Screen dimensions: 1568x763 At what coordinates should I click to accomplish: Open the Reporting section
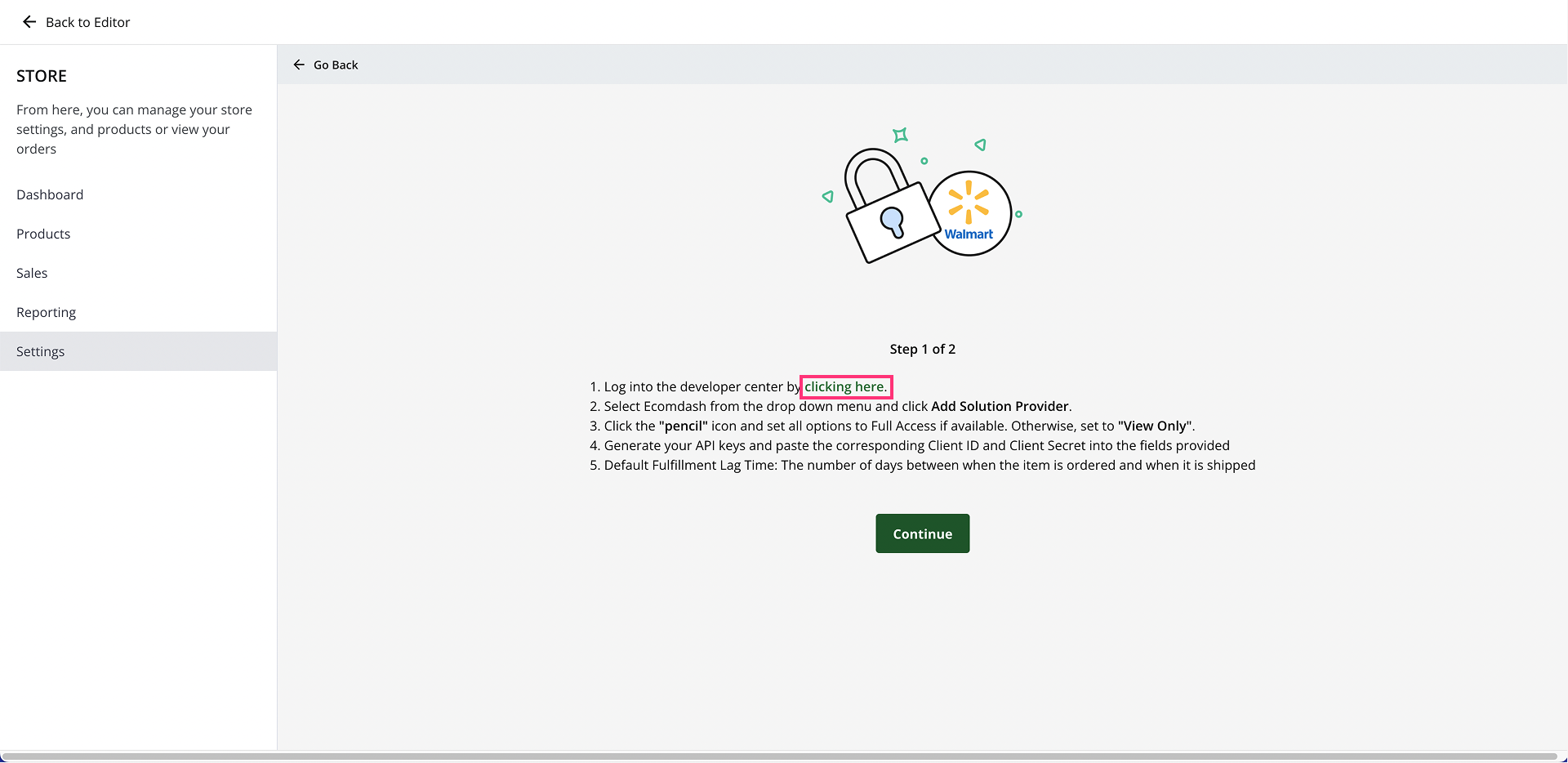[138, 312]
